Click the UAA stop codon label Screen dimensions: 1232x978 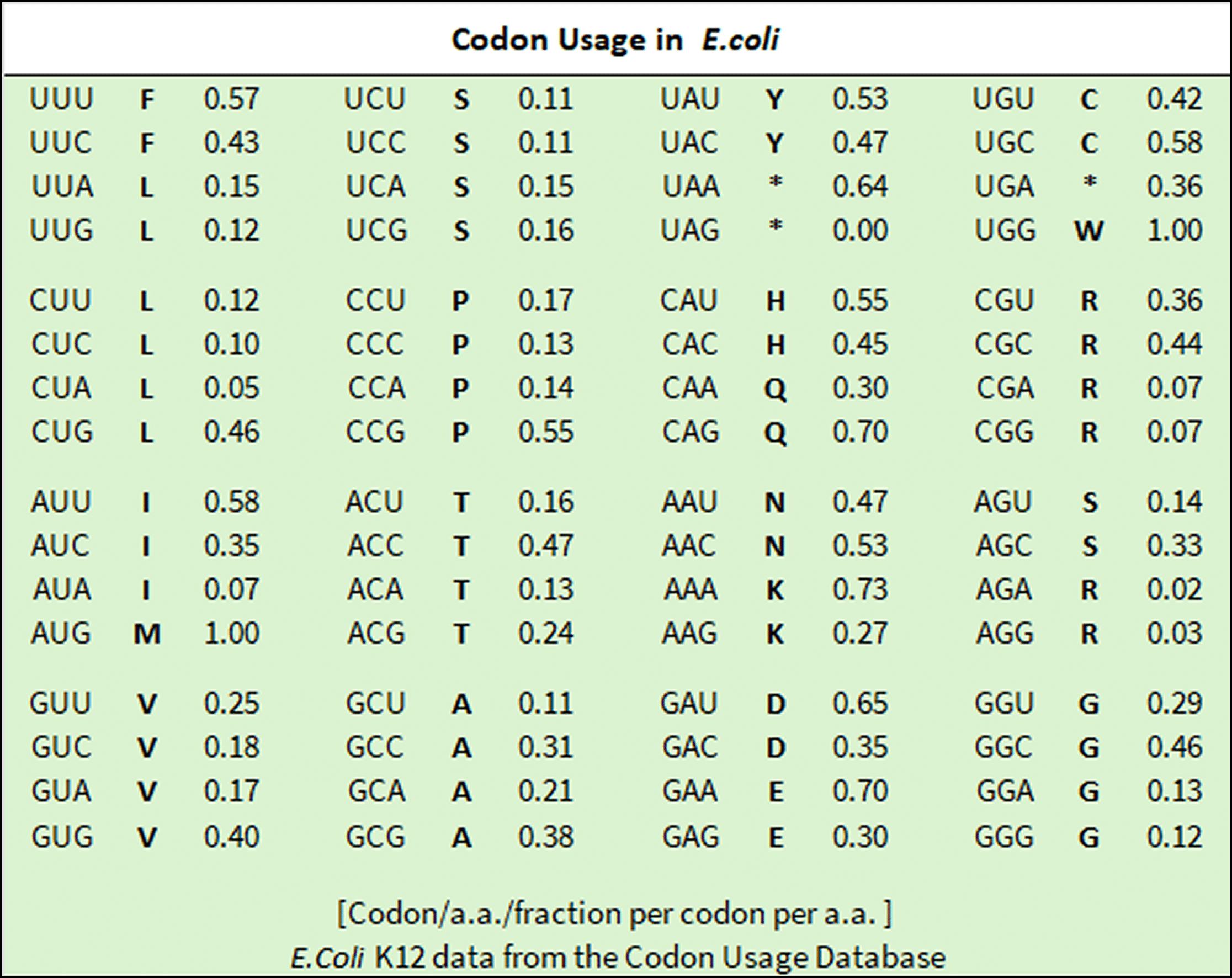[691, 187]
